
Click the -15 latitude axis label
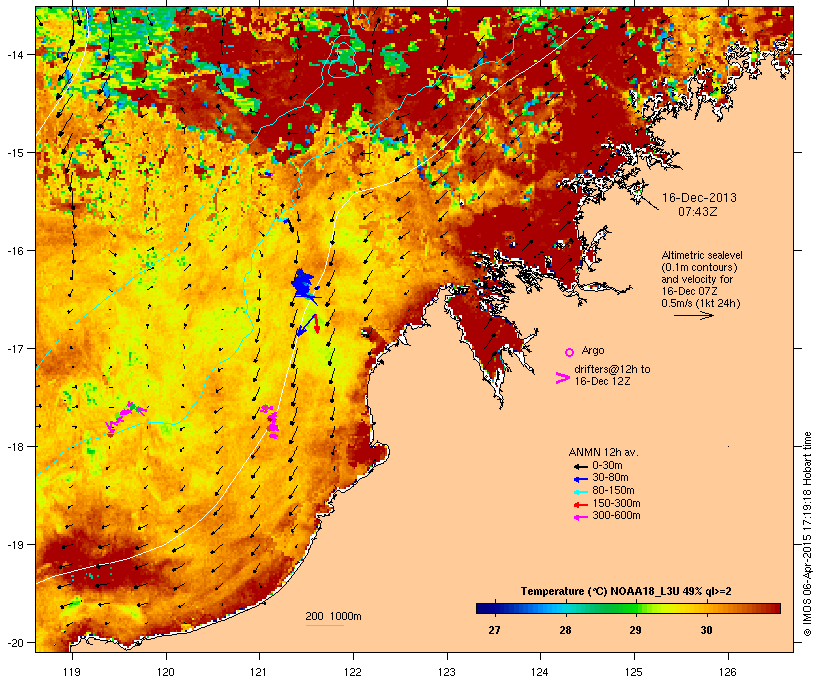click(x=15, y=153)
